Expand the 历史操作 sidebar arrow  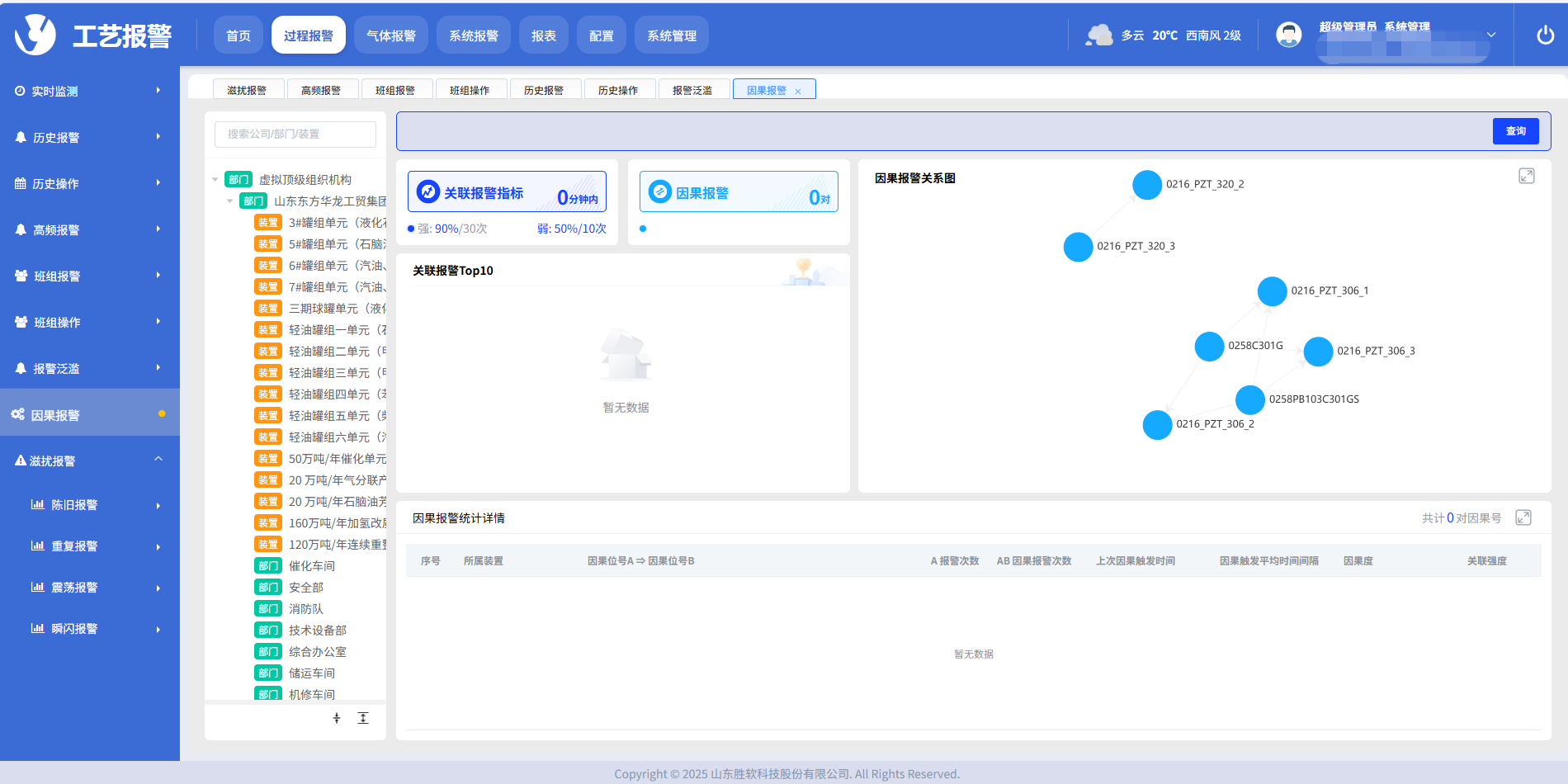pyautogui.click(x=158, y=183)
